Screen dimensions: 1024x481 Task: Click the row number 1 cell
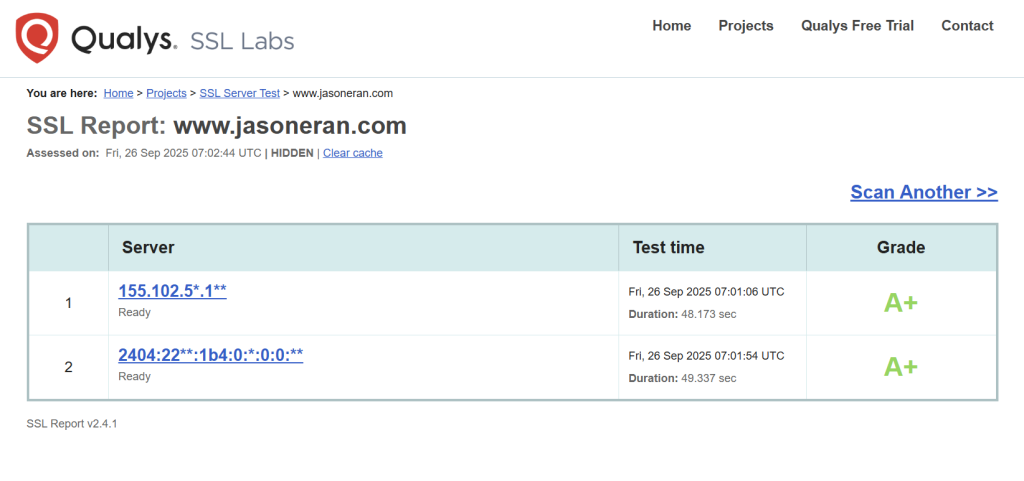69,303
